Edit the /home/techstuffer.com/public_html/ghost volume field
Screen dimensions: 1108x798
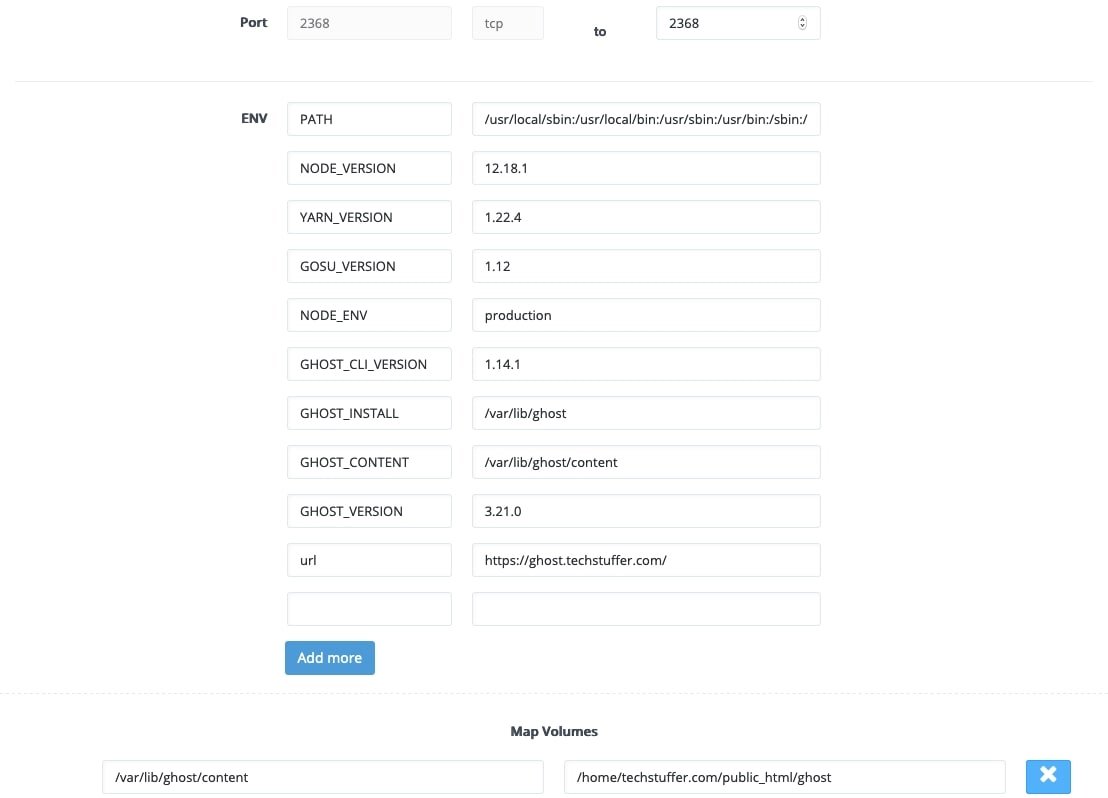point(784,777)
